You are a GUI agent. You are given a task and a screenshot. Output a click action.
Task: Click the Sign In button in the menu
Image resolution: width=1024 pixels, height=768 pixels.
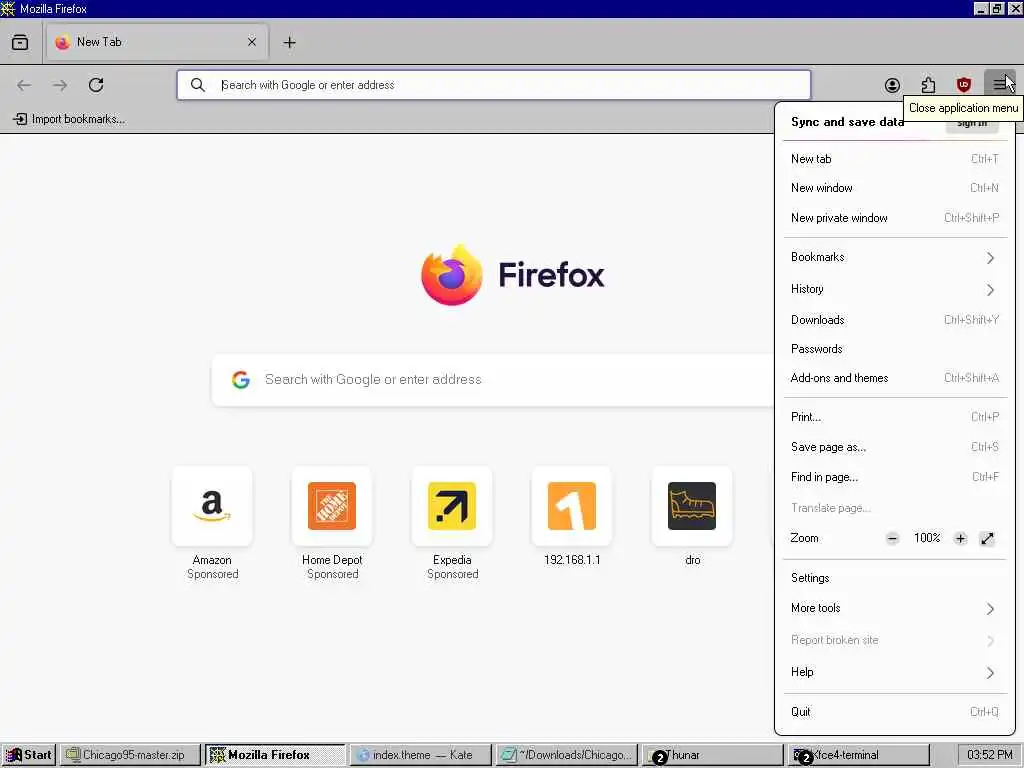(972, 123)
